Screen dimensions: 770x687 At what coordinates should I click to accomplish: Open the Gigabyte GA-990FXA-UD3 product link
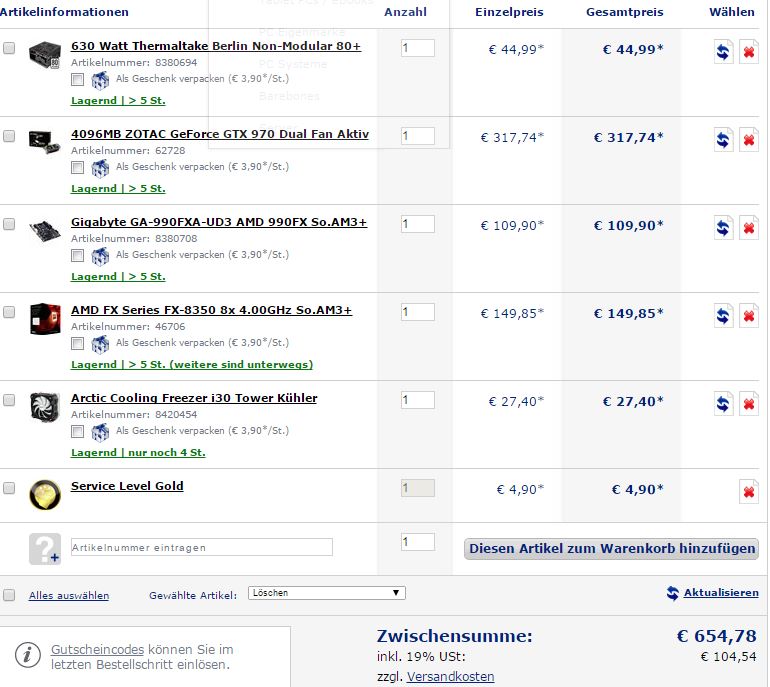pos(219,222)
